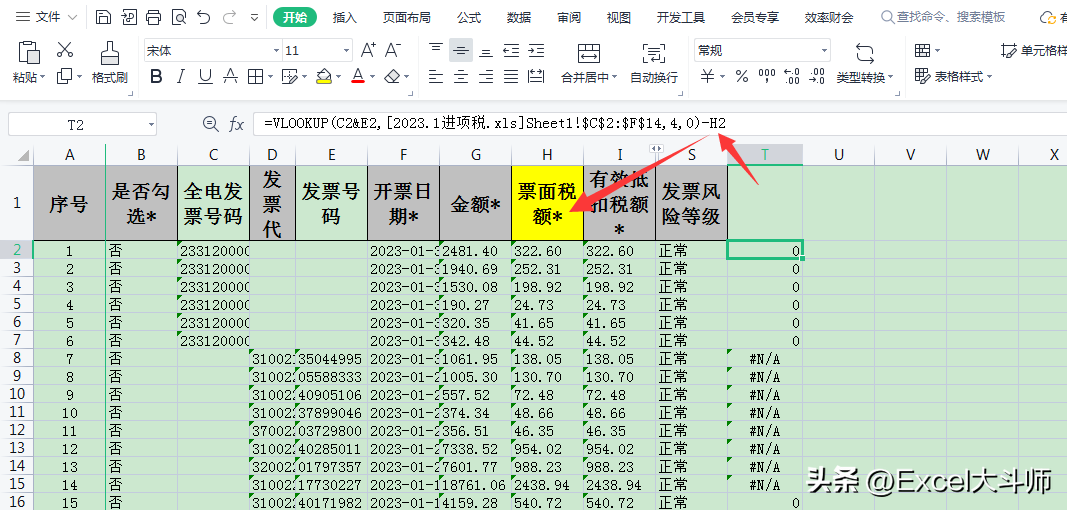Decrease font size with A- icon
This screenshot has width=1067, height=510.
[x=393, y=50]
